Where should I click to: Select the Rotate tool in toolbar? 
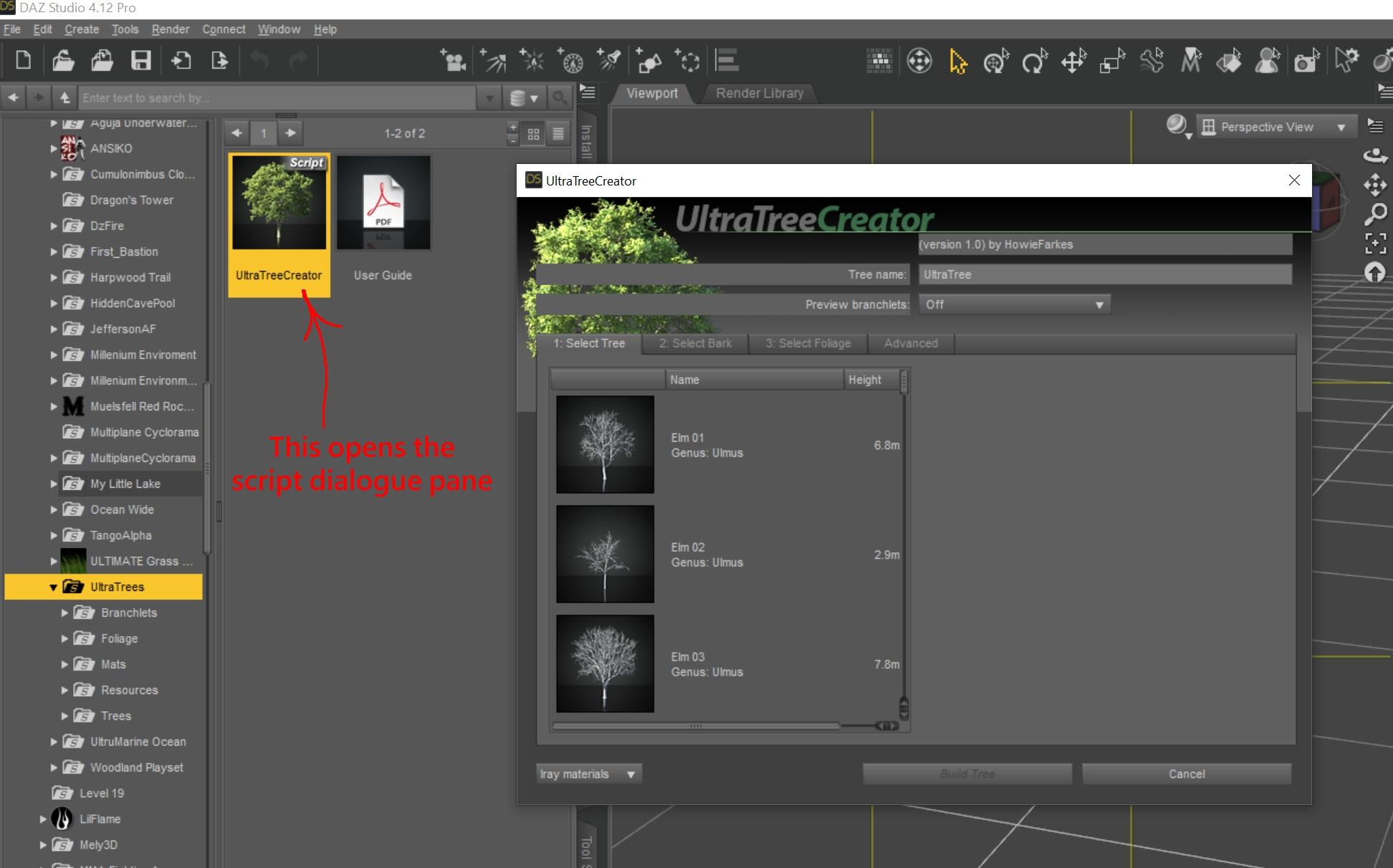point(1034,62)
